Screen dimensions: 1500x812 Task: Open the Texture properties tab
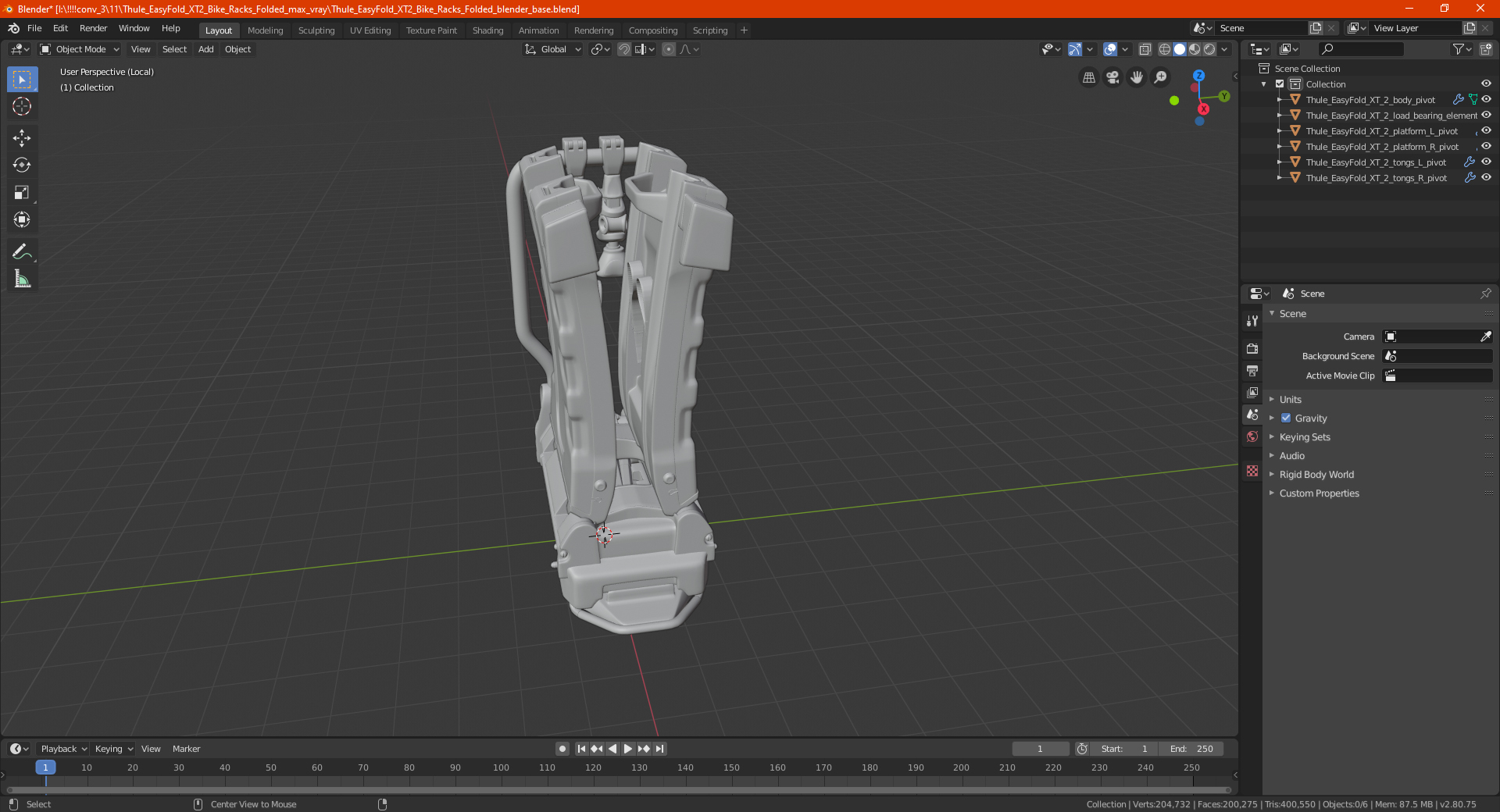coord(1252,471)
